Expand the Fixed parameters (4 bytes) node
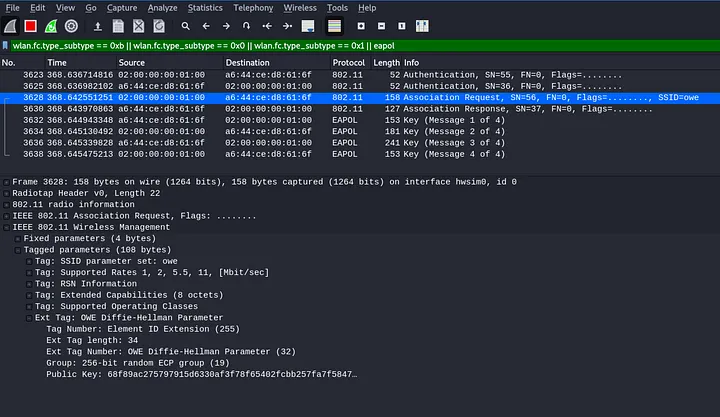 (18, 239)
